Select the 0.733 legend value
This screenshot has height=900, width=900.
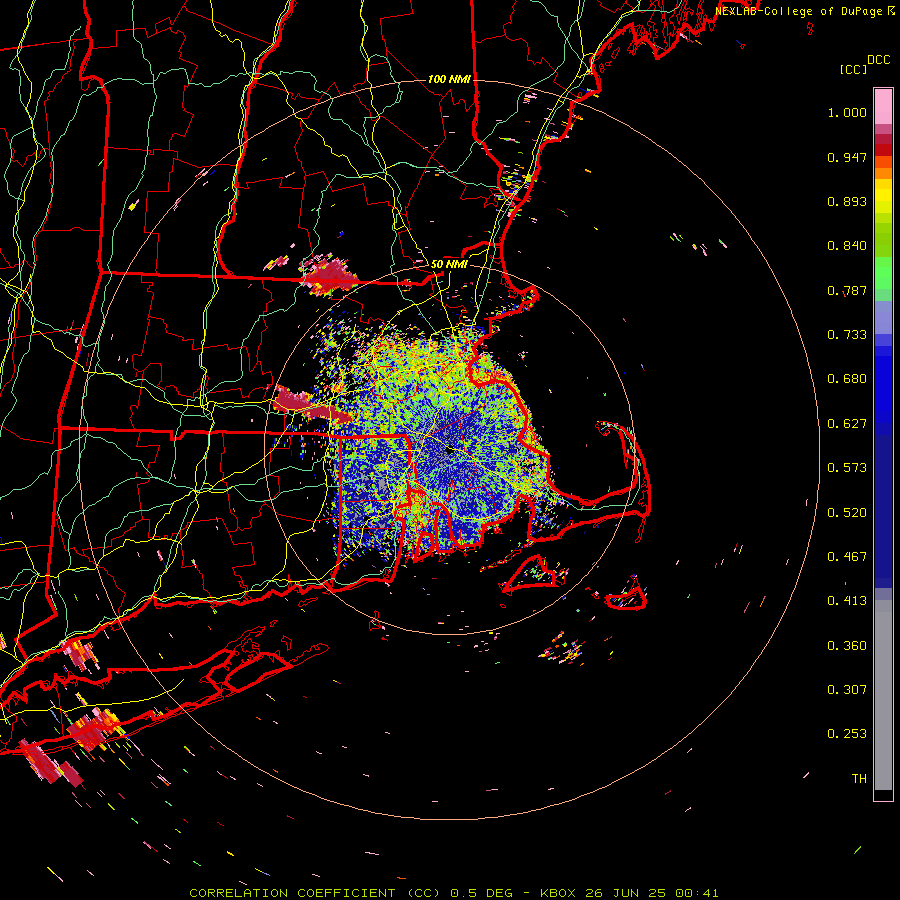(x=847, y=335)
